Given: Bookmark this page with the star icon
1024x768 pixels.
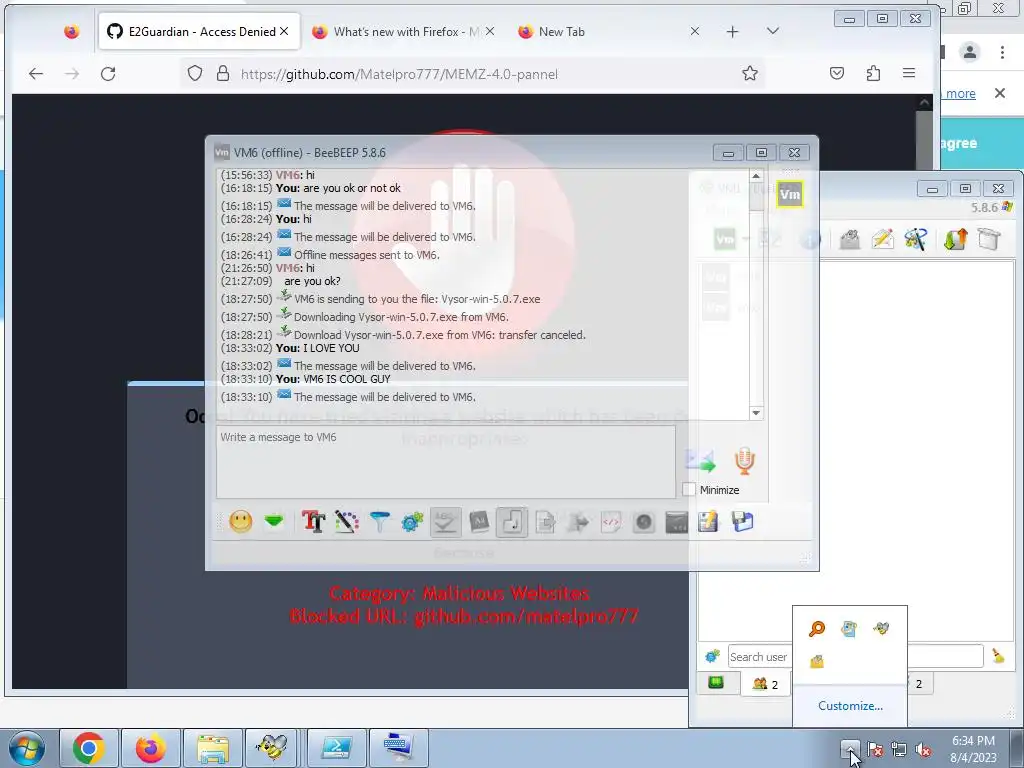Looking at the screenshot, I should point(750,73).
